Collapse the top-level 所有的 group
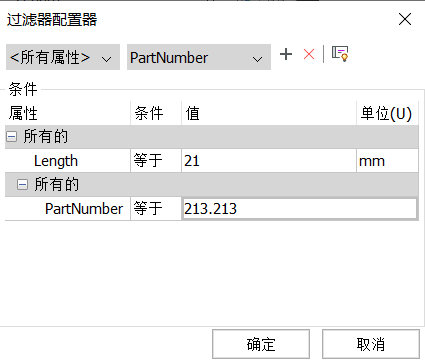 point(12,136)
